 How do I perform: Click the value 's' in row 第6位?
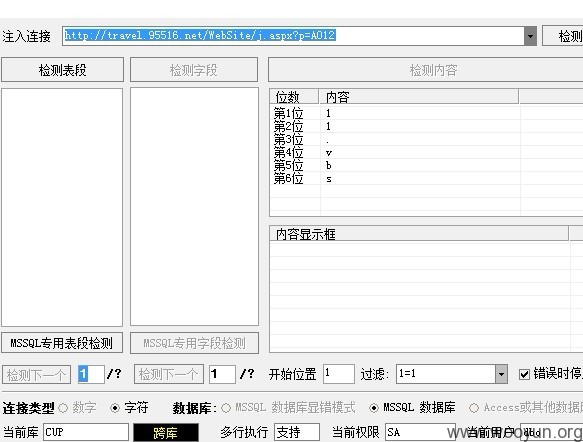click(329, 179)
